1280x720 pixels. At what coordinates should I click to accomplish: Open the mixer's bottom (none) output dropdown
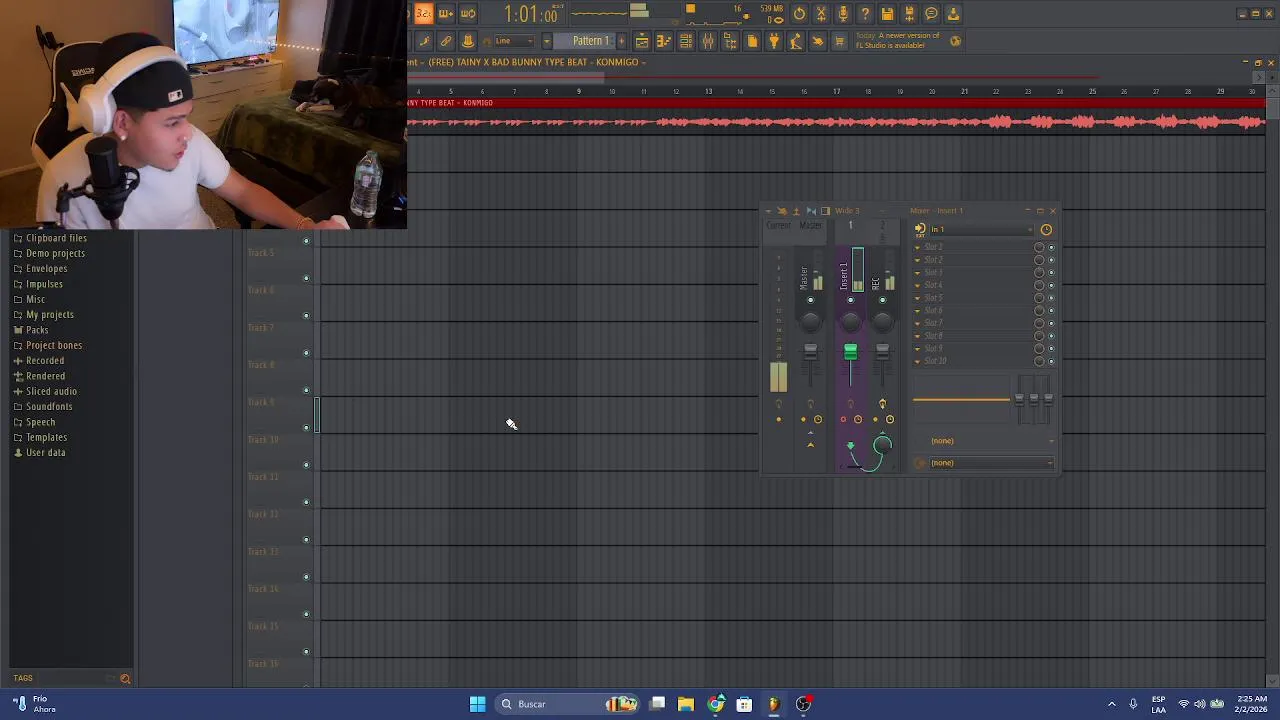[991, 463]
